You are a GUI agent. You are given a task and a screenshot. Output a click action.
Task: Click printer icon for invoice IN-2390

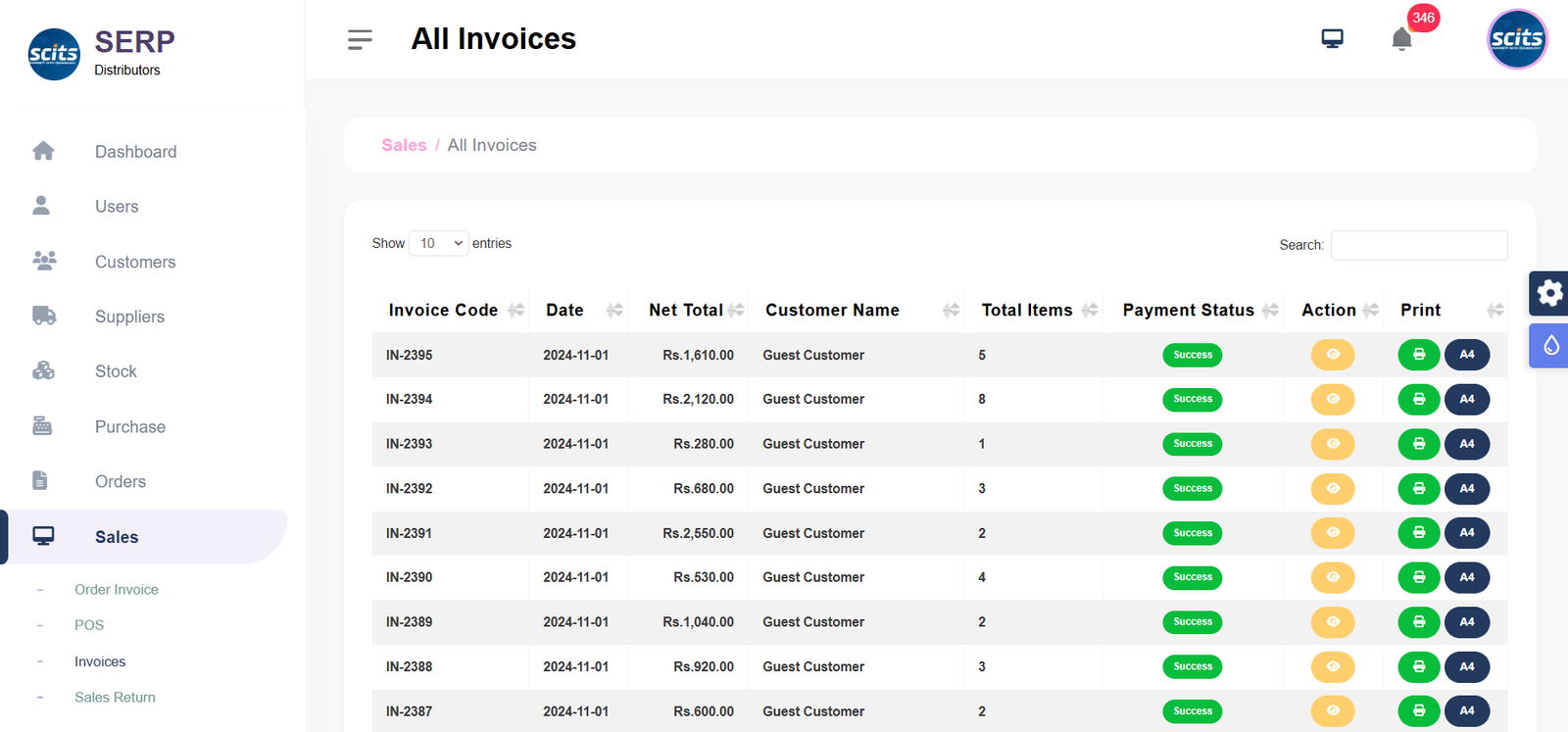tap(1418, 577)
